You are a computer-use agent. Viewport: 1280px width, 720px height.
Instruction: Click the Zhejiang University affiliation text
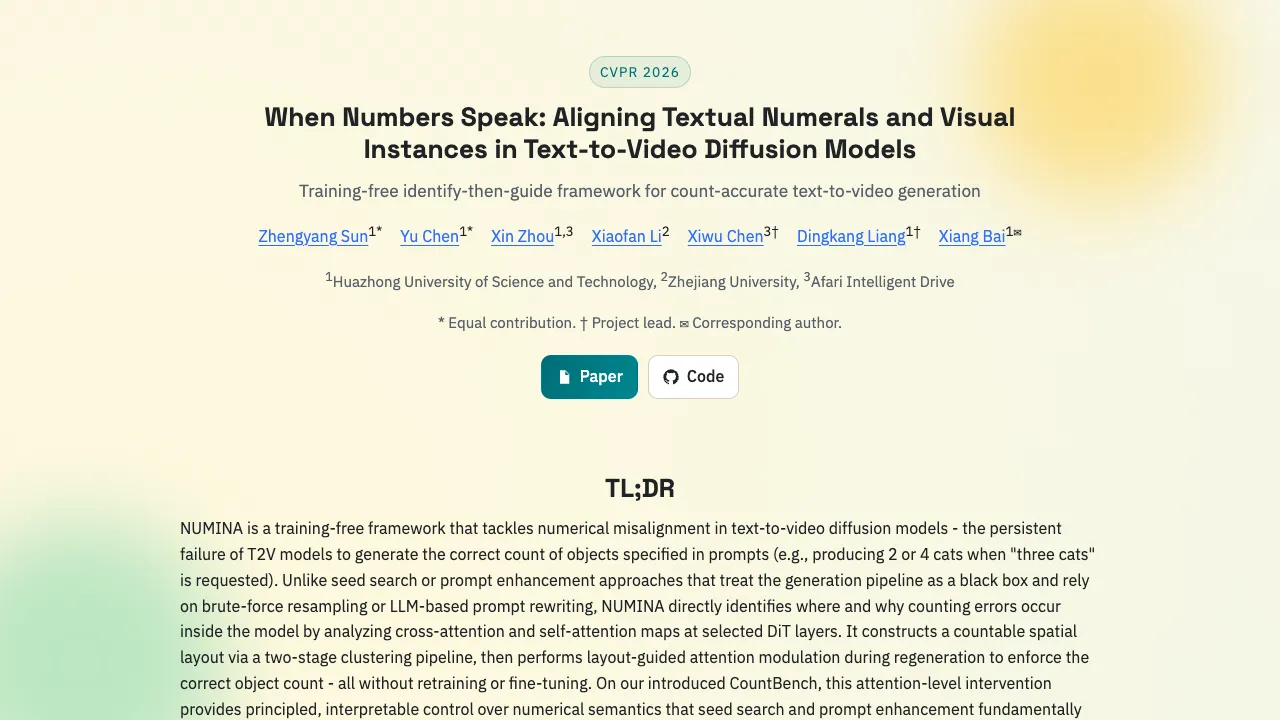click(x=730, y=282)
